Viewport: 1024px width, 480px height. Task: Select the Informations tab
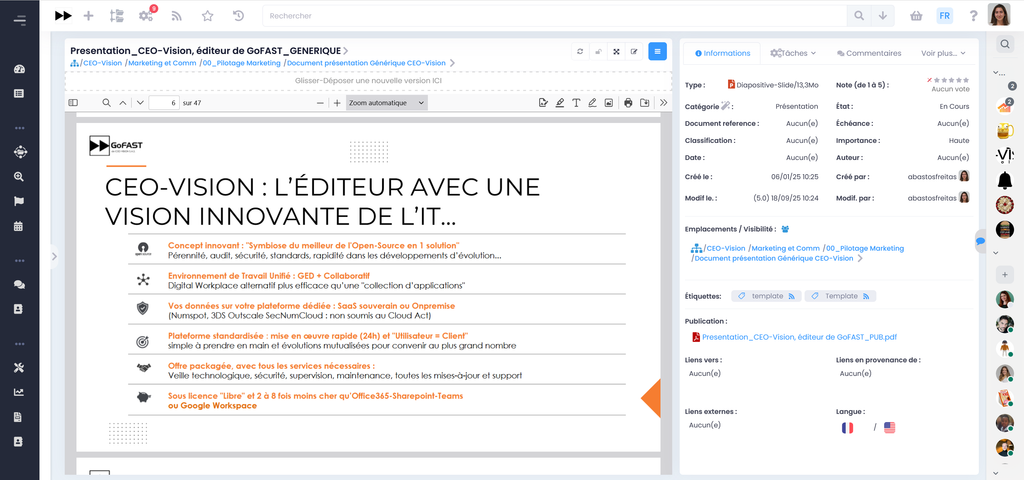722,53
